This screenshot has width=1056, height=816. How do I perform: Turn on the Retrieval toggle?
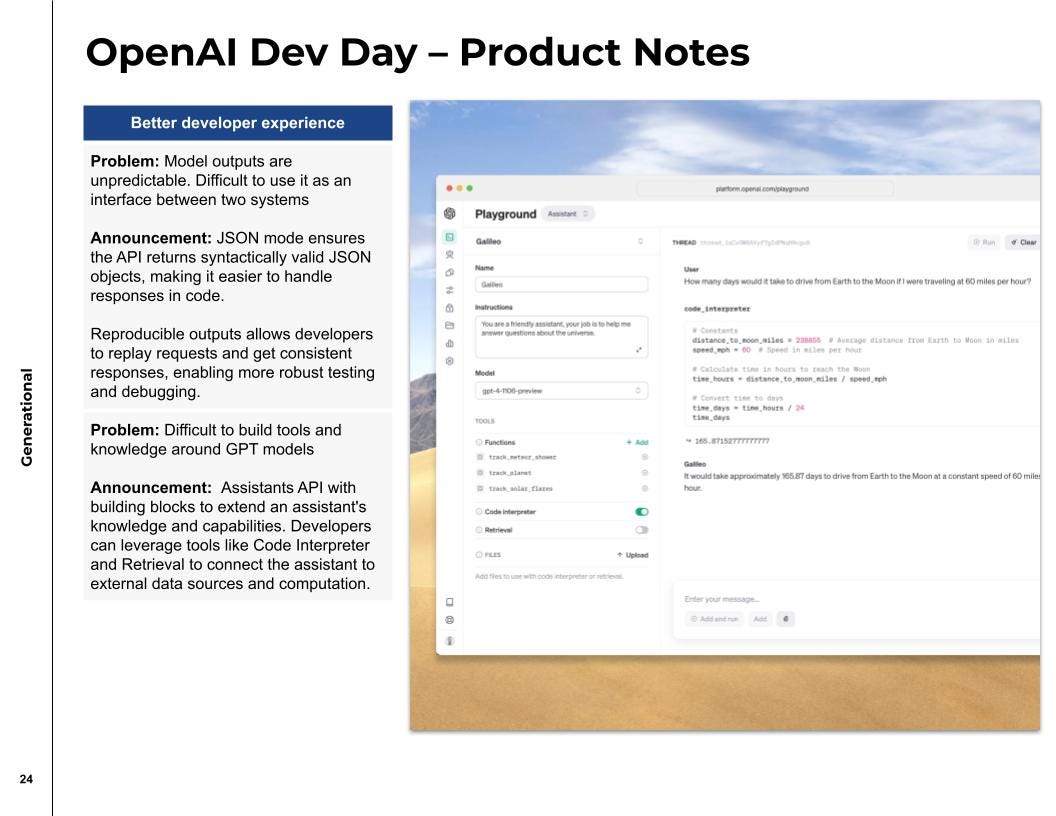642,530
